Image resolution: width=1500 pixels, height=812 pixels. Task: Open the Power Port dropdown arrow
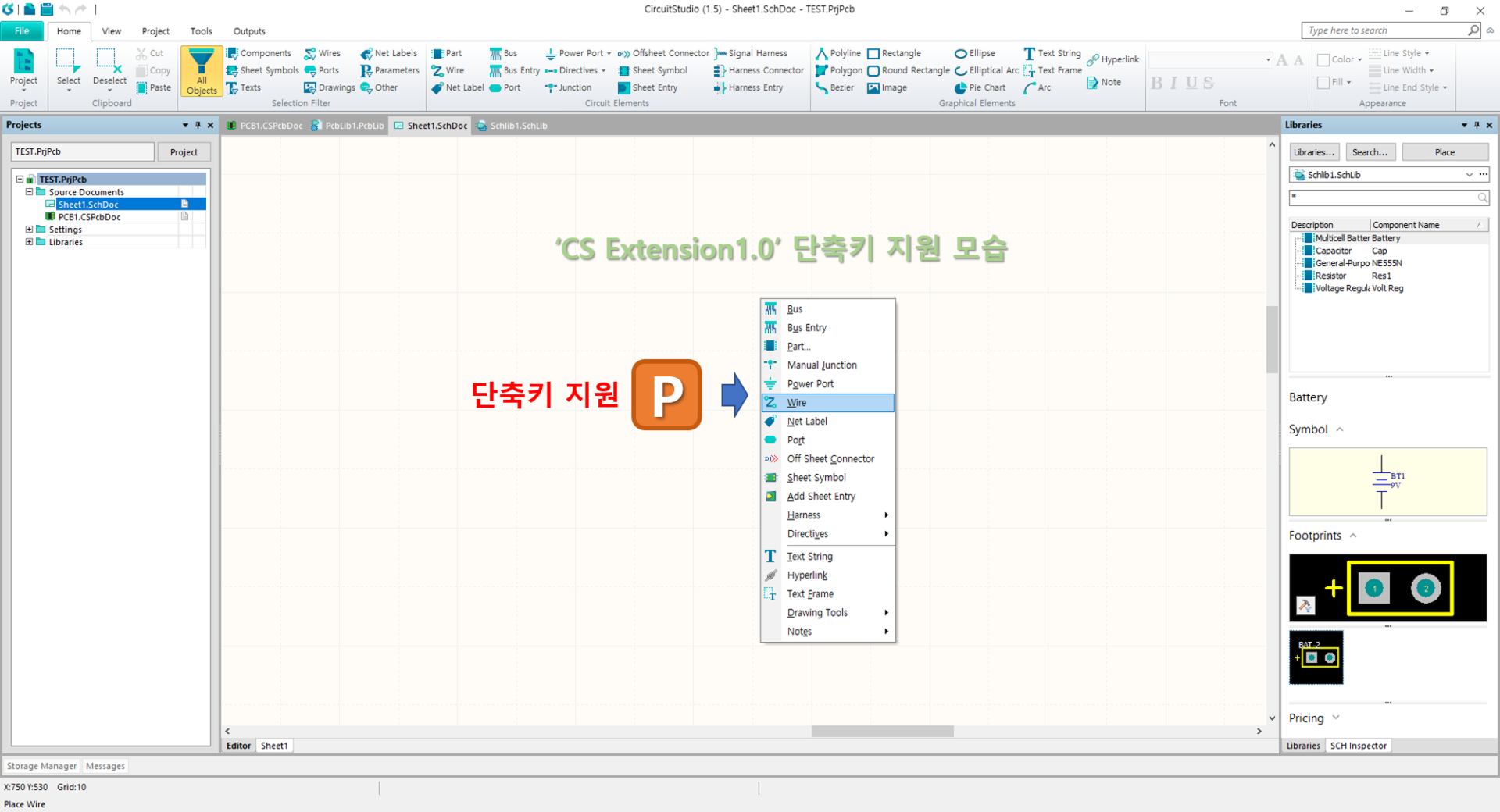pos(609,54)
